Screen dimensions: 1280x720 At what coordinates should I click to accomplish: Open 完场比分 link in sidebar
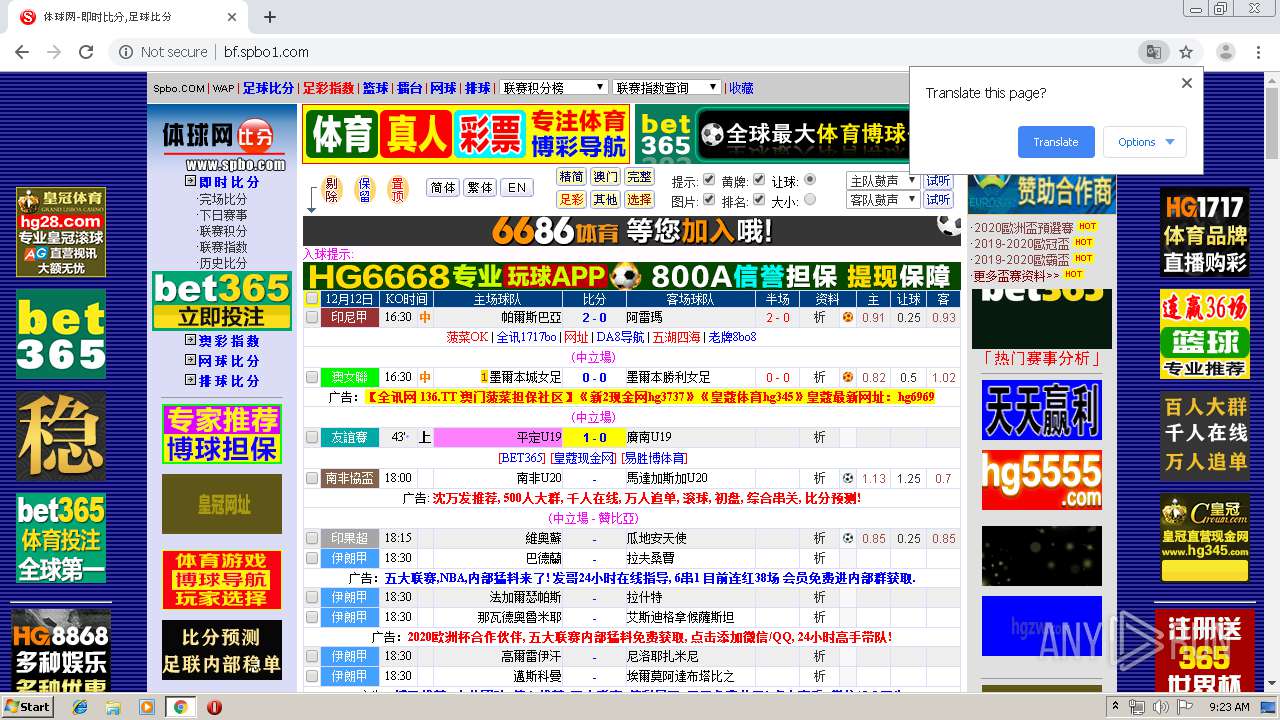coord(222,199)
